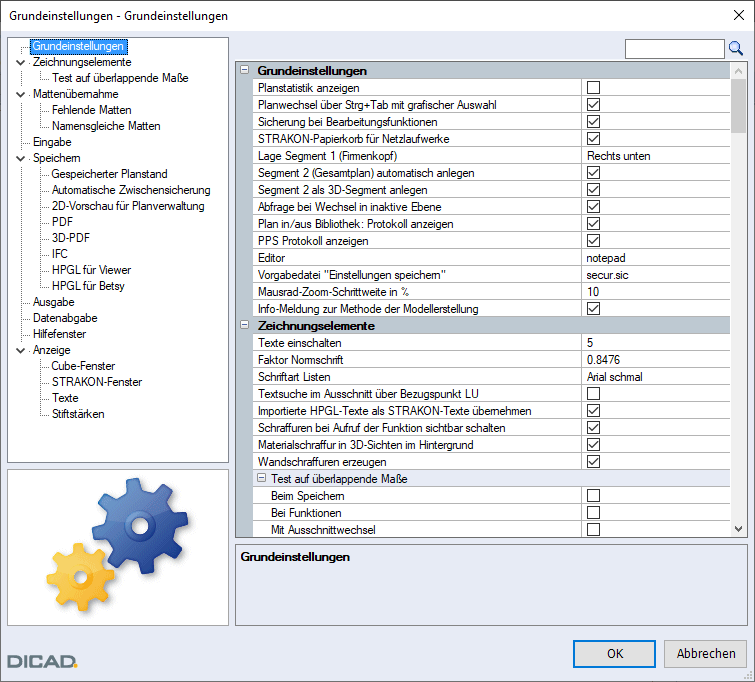Viewport: 755px width, 682px height.
Task: Collapse the Grundeinstellungen section header in grid
Action: pos(245,70)
